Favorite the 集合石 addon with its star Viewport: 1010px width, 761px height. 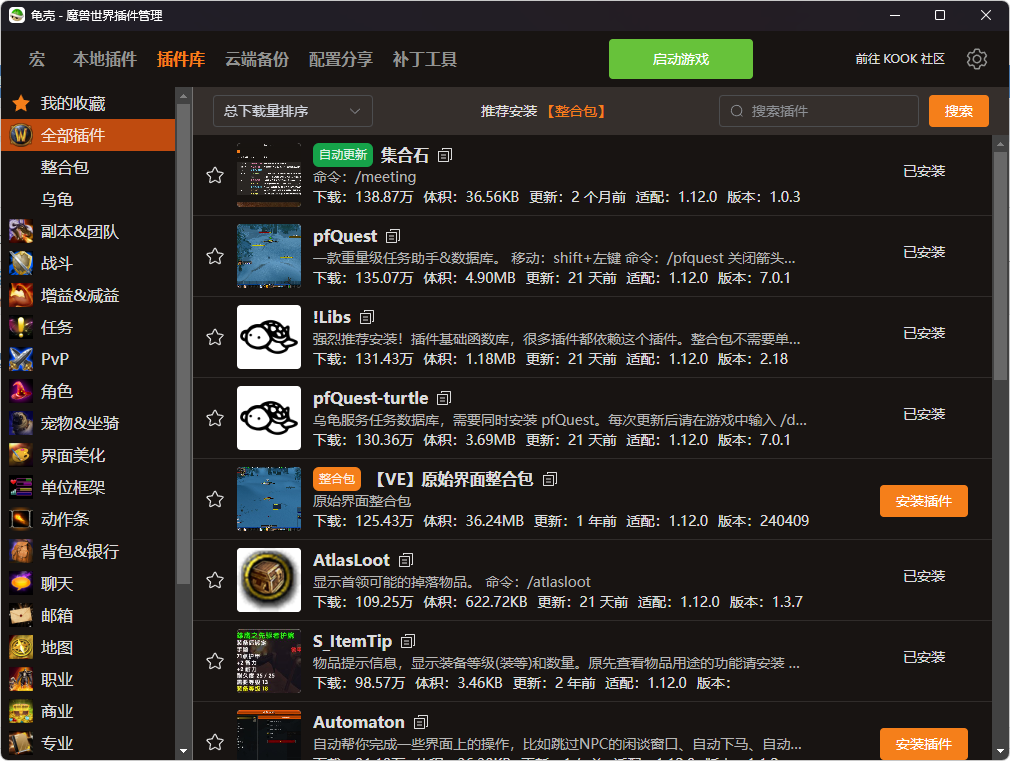click(x=215, y=175)
